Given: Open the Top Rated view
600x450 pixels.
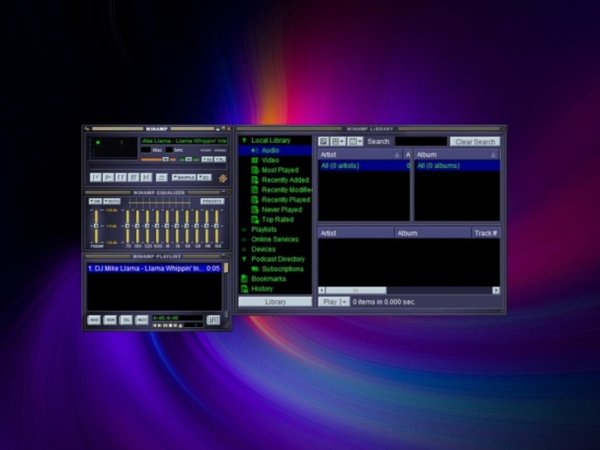Looking at the screenshot, I should tap(277, 220).
